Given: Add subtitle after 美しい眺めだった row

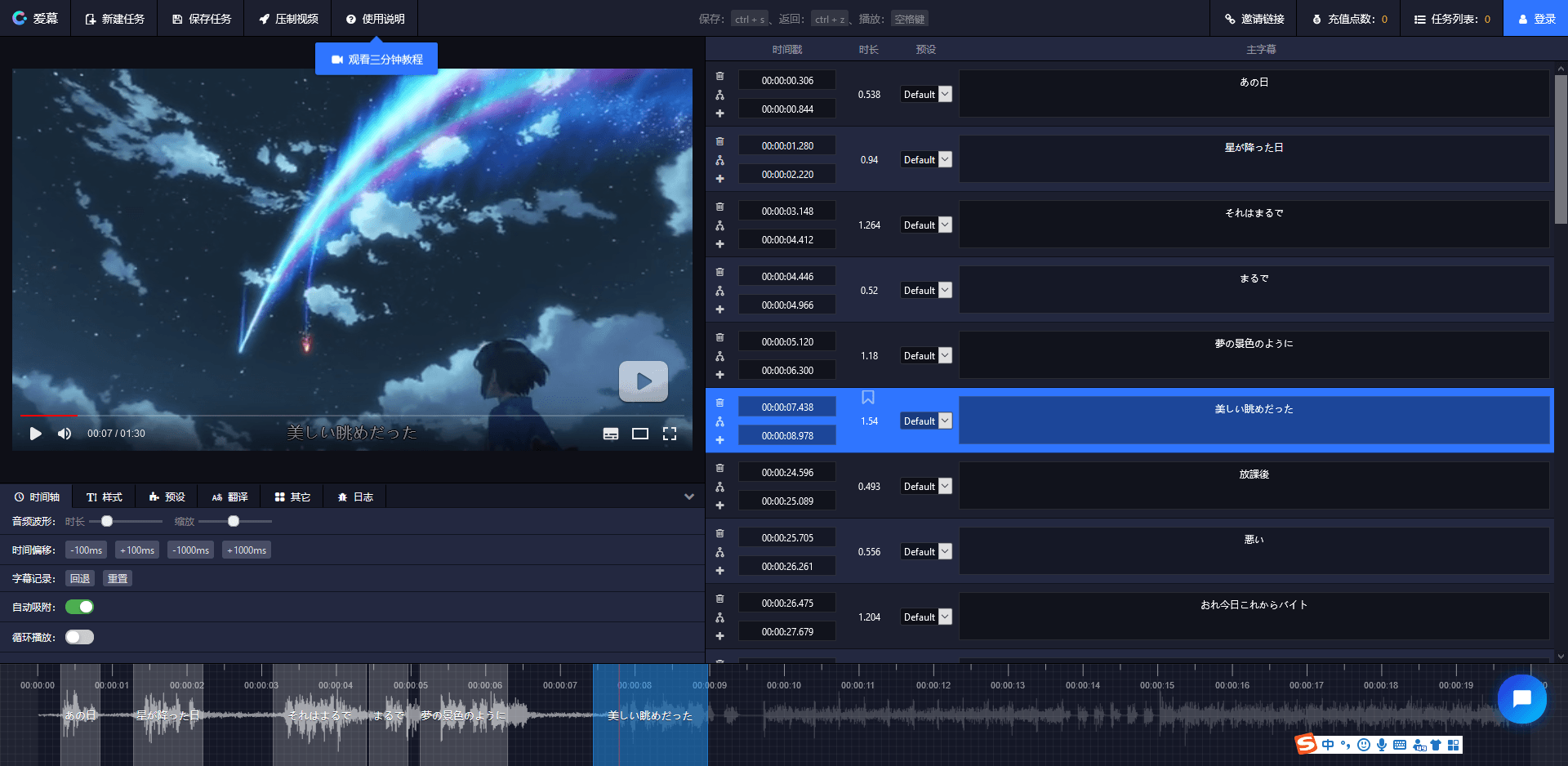Looking at the screenshot, I should click(719, 440).
